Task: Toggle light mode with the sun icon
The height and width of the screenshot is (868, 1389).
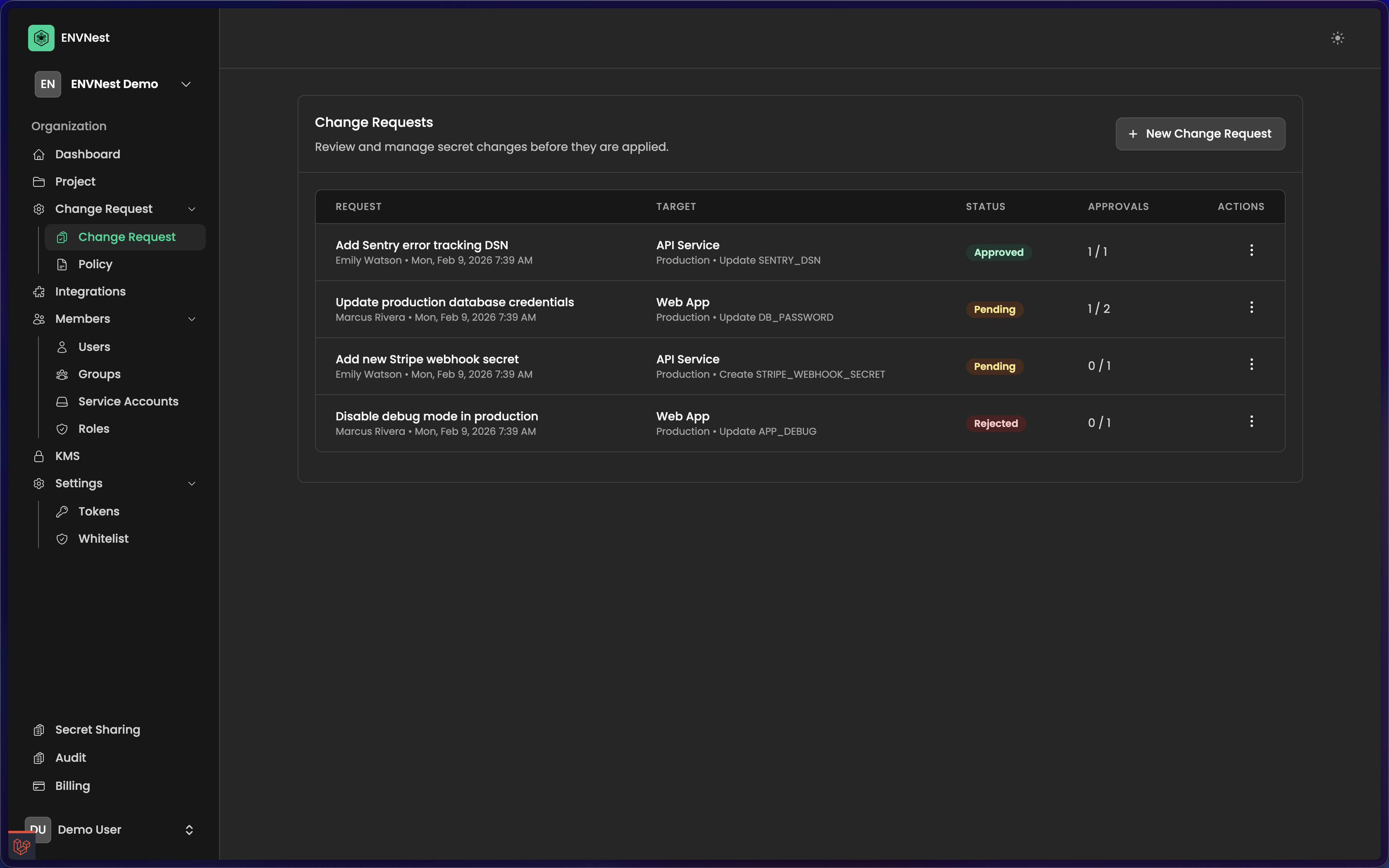Action: [1337, 37]
